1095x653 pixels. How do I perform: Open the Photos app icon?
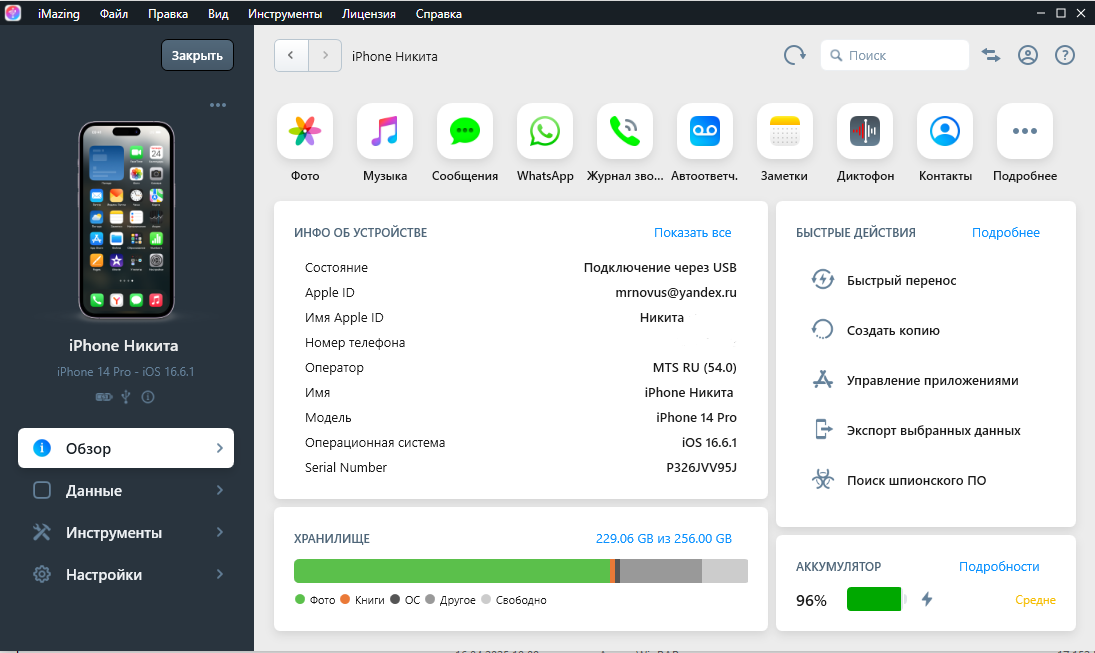pyautogui.click(x=304, y=131)
